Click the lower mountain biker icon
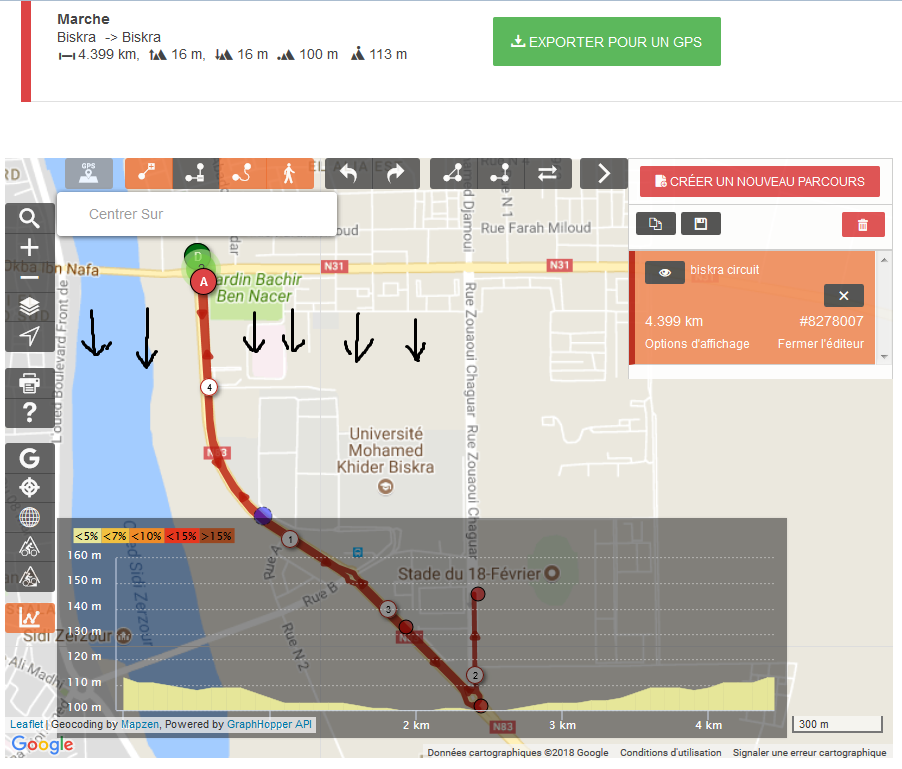 coord(29,576)
